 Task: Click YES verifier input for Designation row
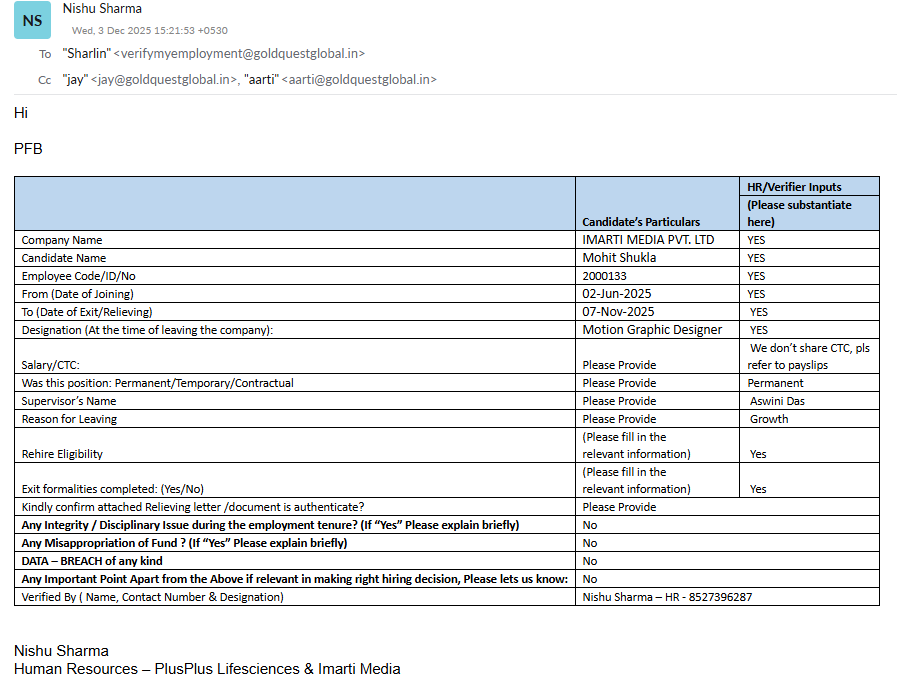coord(759,330)
